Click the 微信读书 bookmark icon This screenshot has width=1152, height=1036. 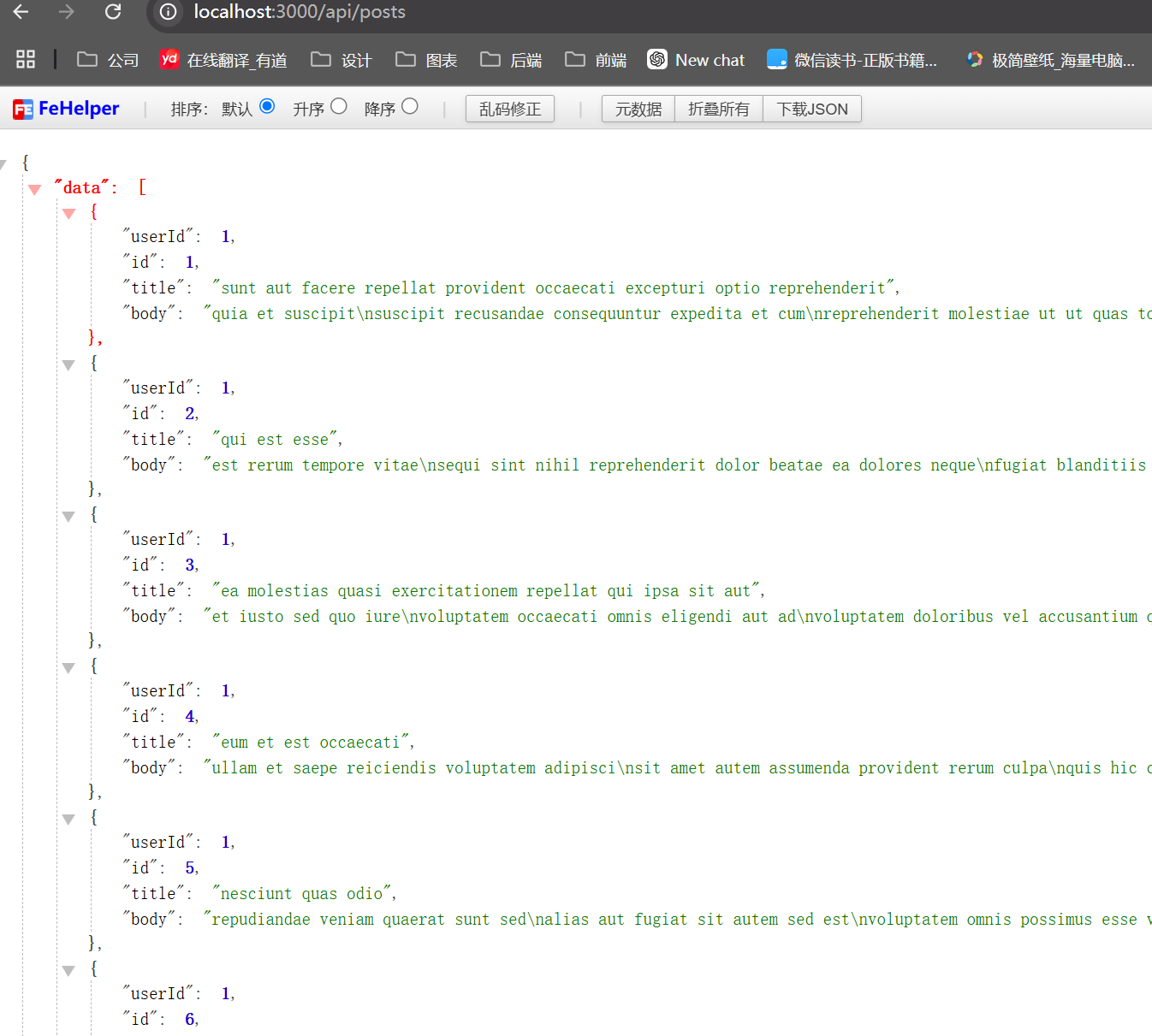[x=777, y=59]
